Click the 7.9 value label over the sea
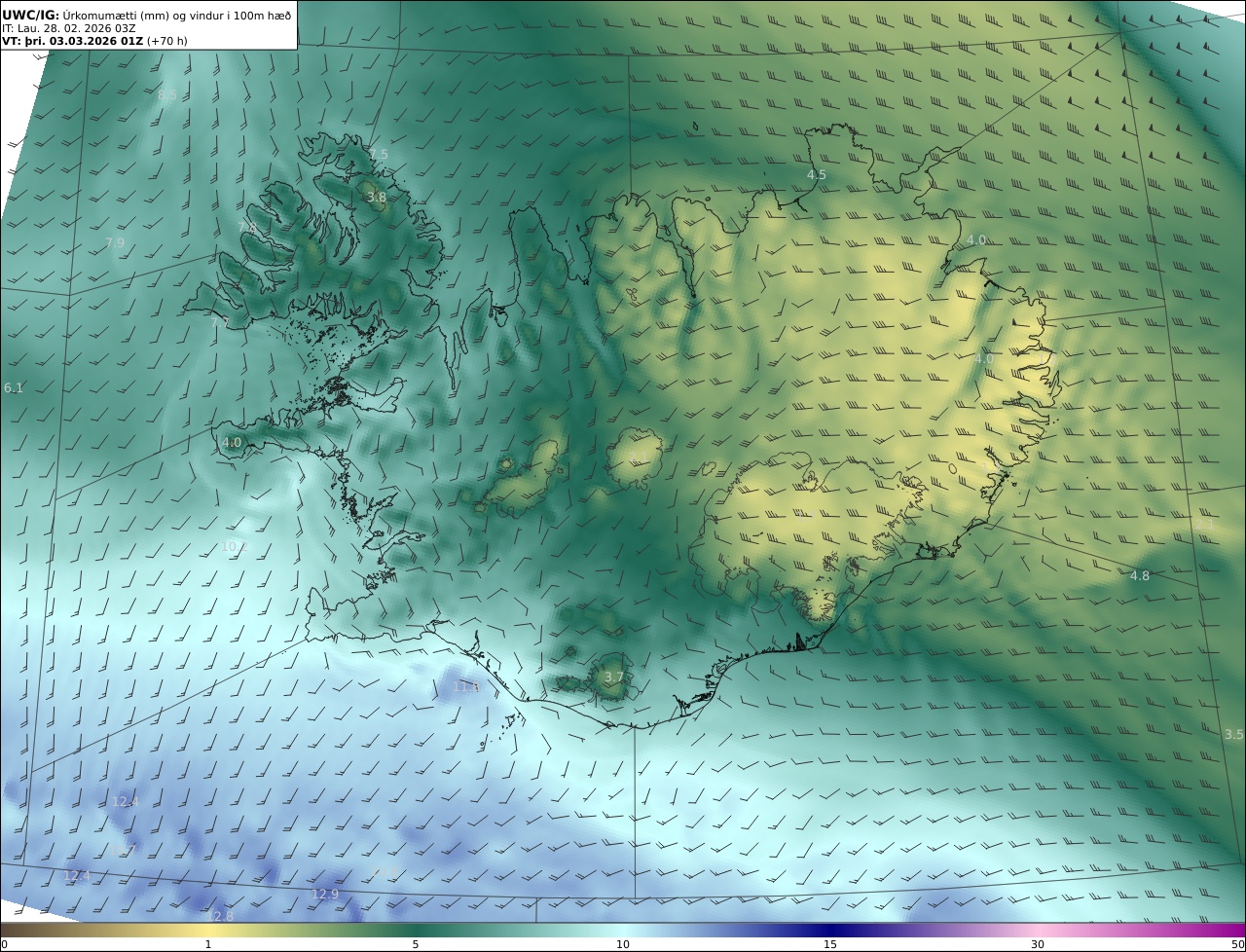Image resolution: width=1246 pixels, height=952 pixels. [115, 243]
